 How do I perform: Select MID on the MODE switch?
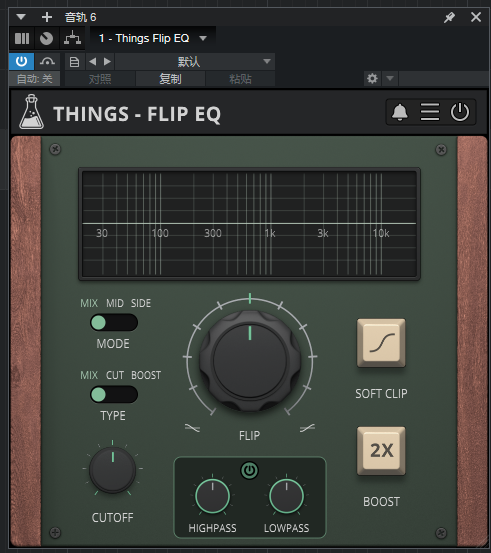pos(115,303)
